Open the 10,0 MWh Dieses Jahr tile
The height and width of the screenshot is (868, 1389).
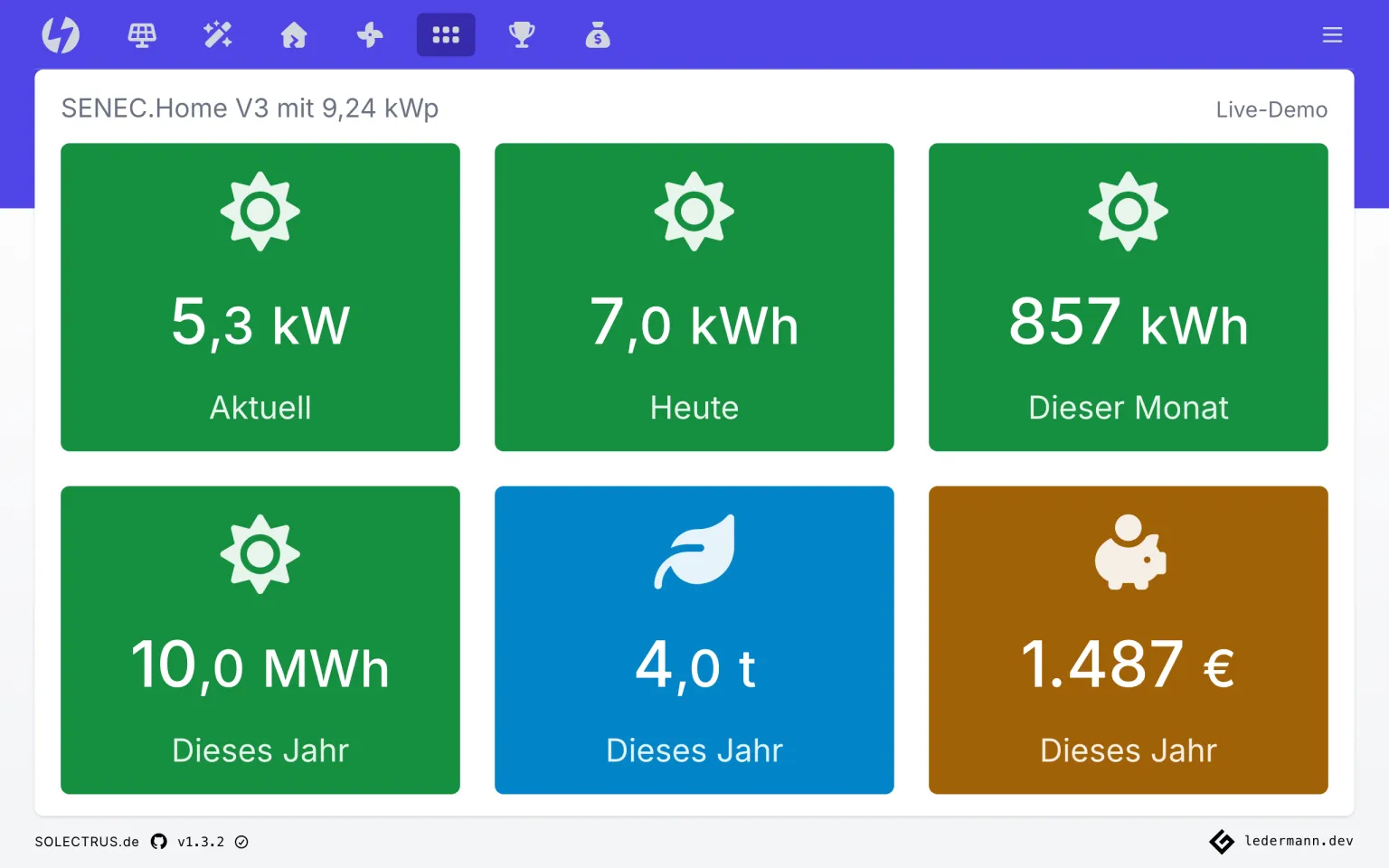(260, 640)
